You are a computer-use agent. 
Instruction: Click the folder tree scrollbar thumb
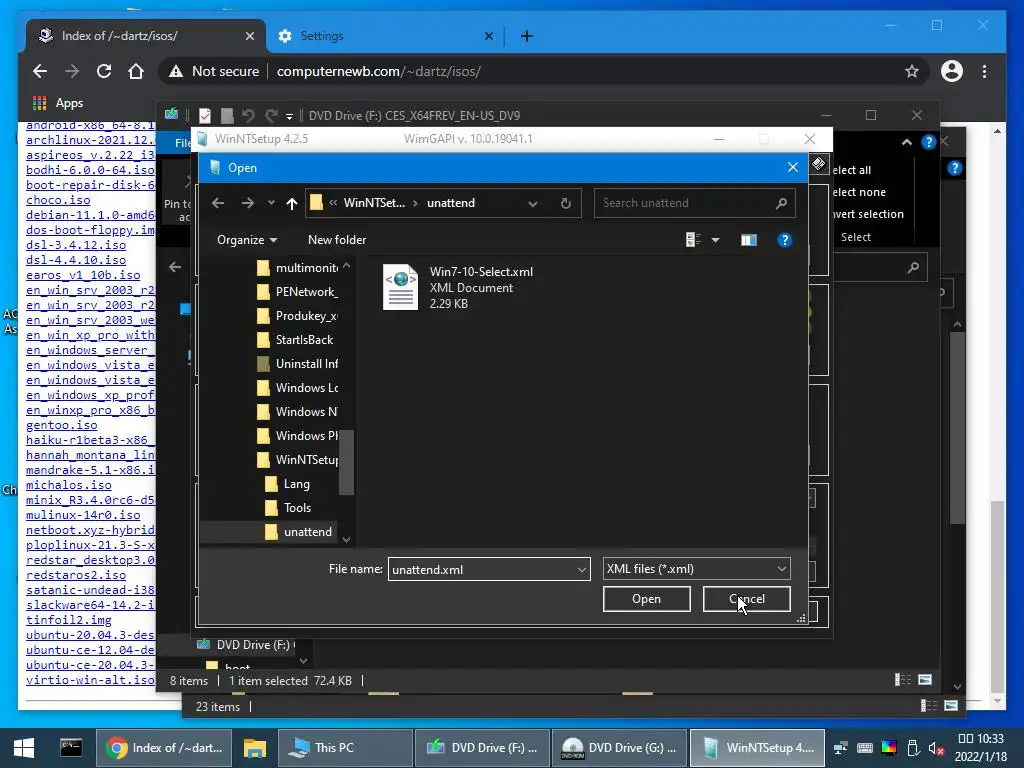click(347, 462)
